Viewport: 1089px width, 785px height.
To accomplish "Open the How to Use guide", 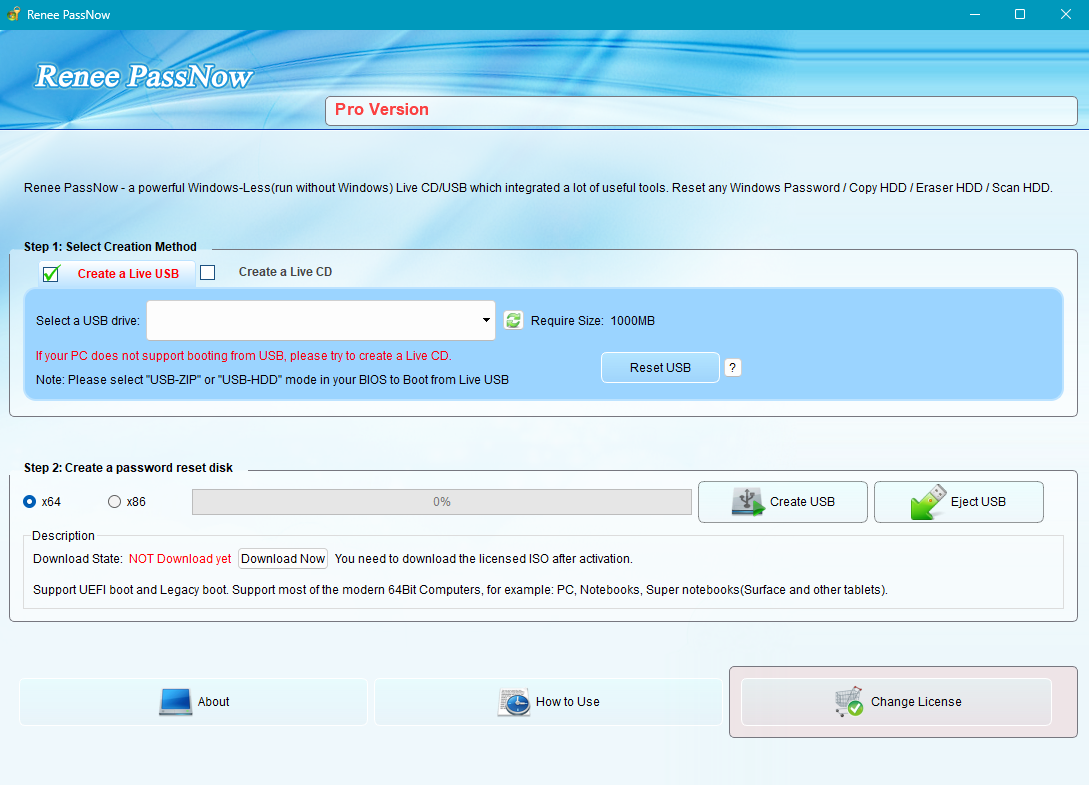I will [x=548, y=702].
